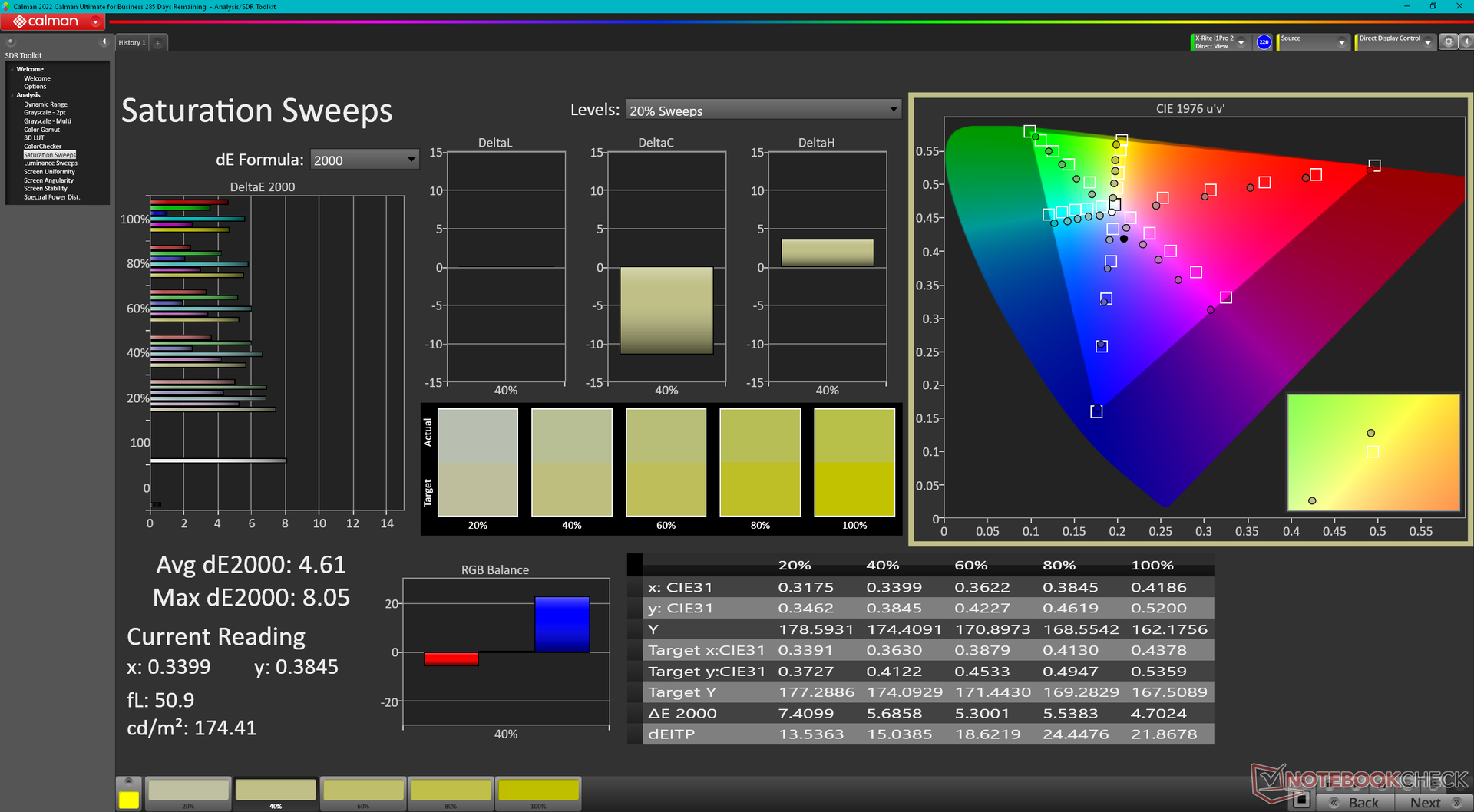The height and width of the screenshot is (812, 1474).
Task: Select the 60% actual/target swatch
Action: (x=666, y=463)
